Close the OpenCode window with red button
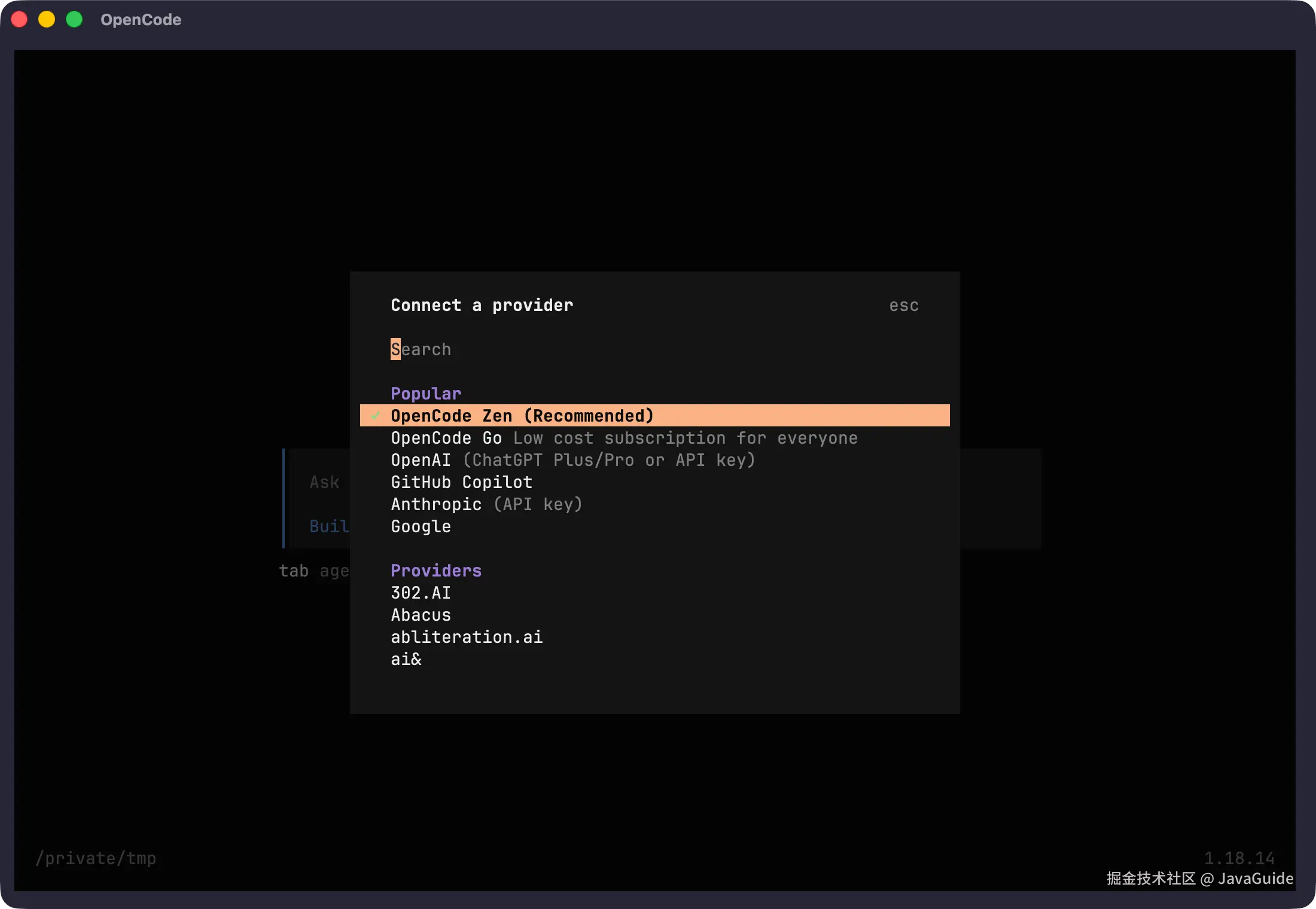The image size is (1316, 909). tap(19, 20)
